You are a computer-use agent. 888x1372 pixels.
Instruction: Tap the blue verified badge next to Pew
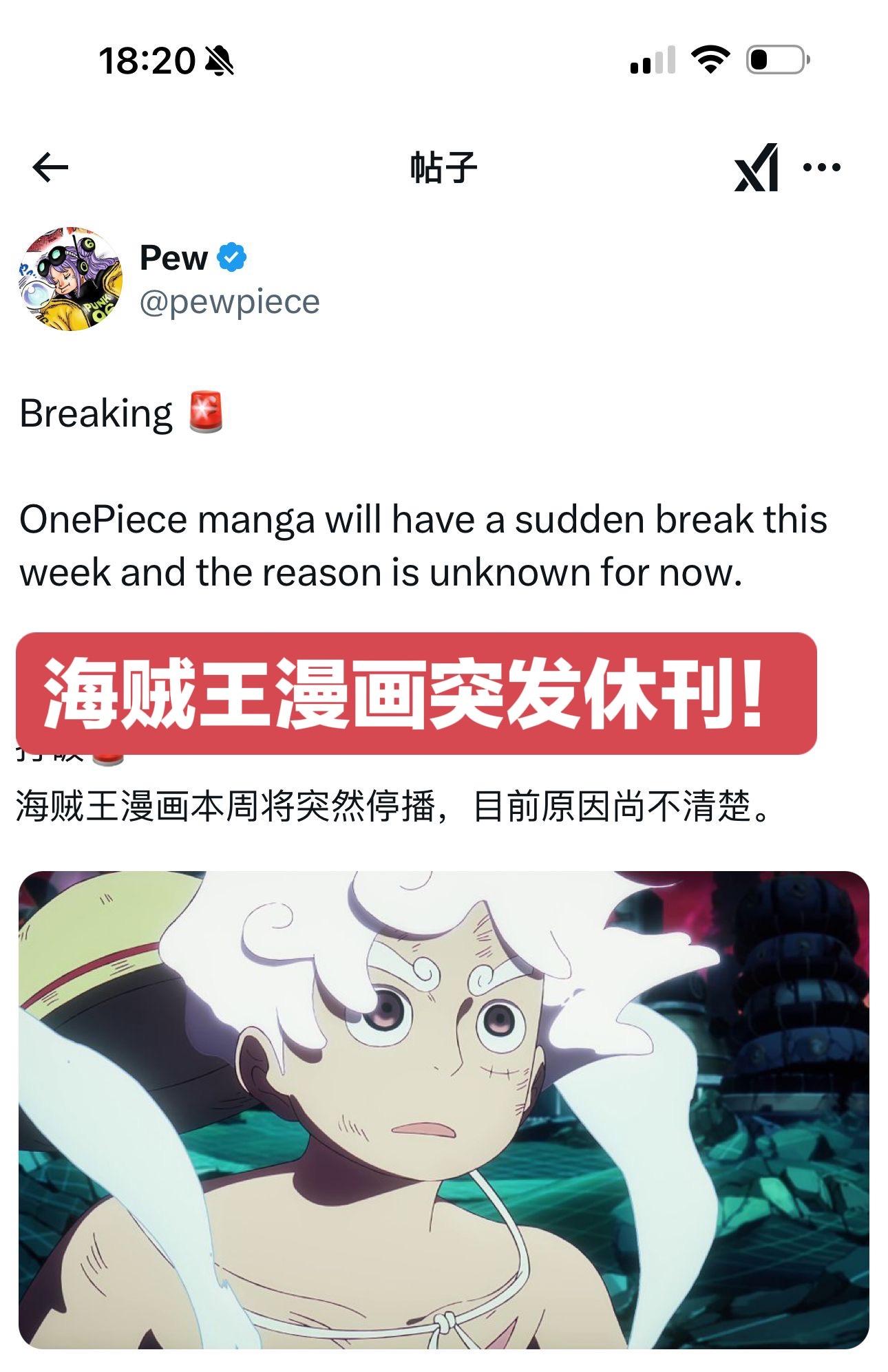click(x=232, y=257)
